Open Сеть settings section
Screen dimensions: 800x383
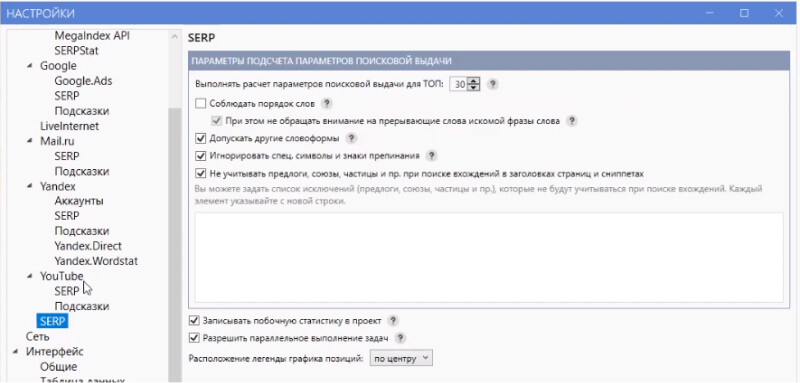tap(37, 336)
